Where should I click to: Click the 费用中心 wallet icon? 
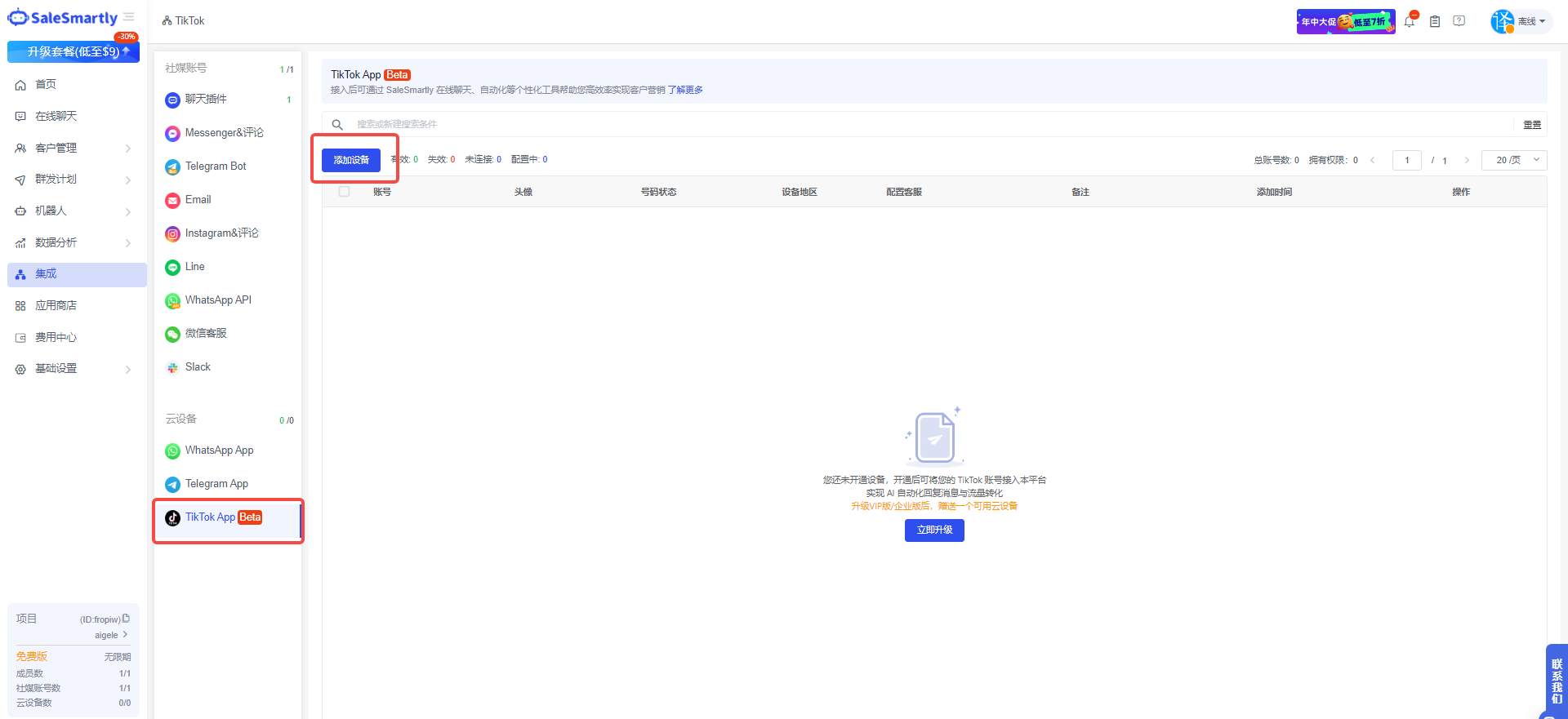[x=20, y=338]
